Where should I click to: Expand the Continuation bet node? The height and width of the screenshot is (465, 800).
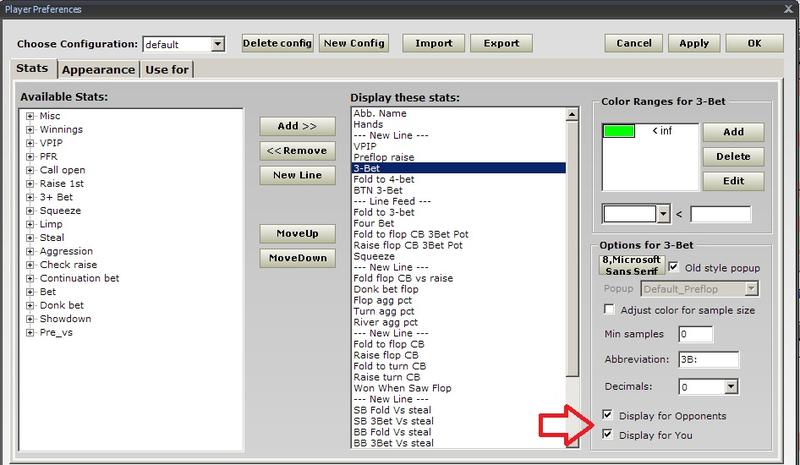coord(30,278)
